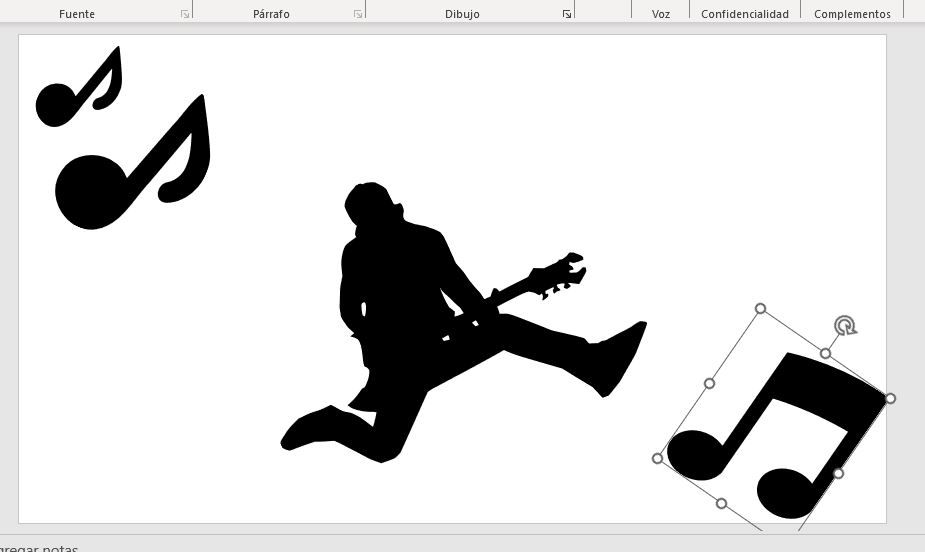Click top corner handle of selected note
The height and width of the screenshot is (552, 925).
coord(760,309)
